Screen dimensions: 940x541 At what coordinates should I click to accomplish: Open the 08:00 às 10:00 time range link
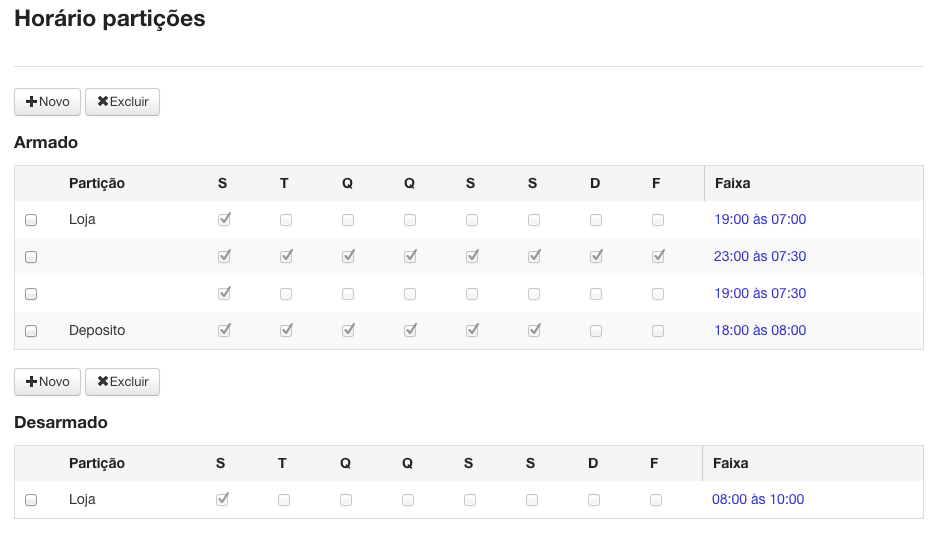[758, 500]
